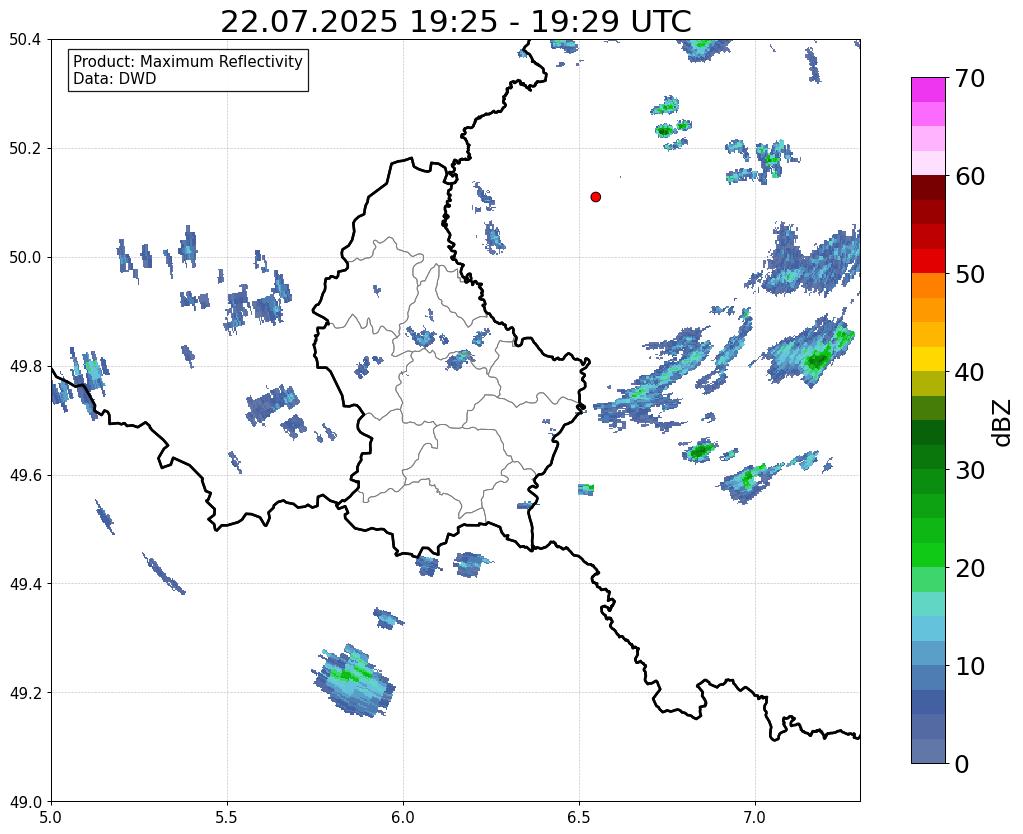The image size is (1023, 834).
Task: Click the latitude tick label '49.8'
Action: pos(25,366)
